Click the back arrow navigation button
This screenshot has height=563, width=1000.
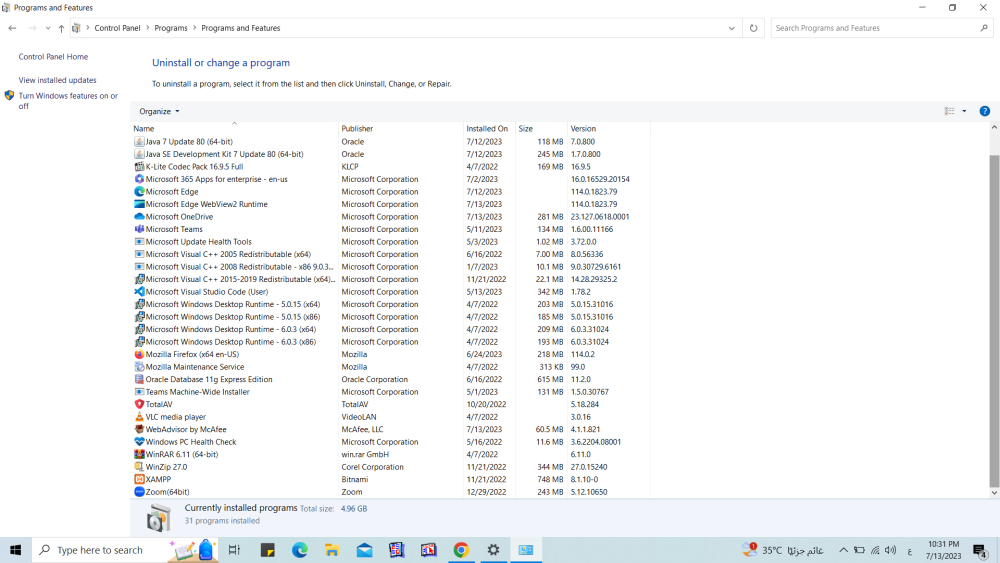pyautogui.click(x=13, y=28)
